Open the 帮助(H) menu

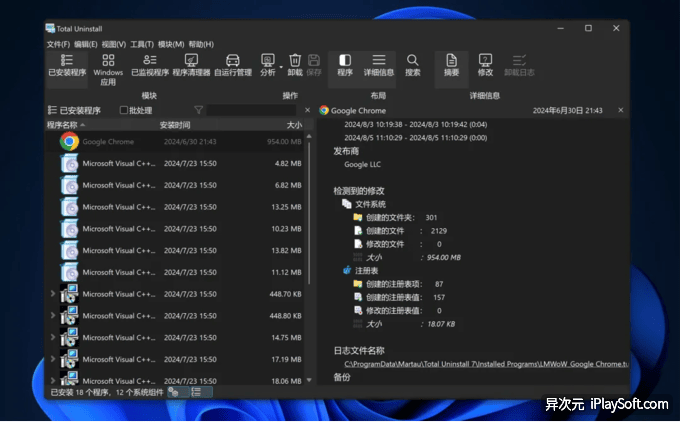(201, 44)
